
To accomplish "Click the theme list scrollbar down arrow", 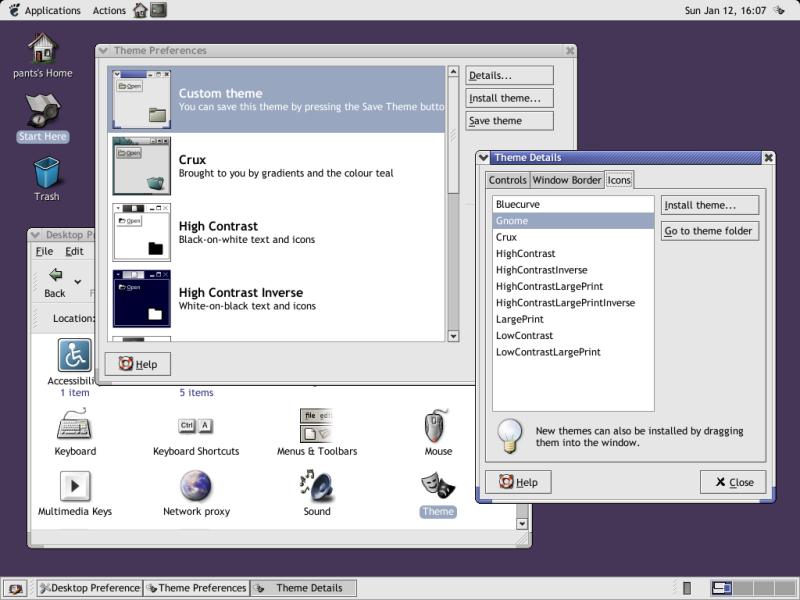I will 453,336.
